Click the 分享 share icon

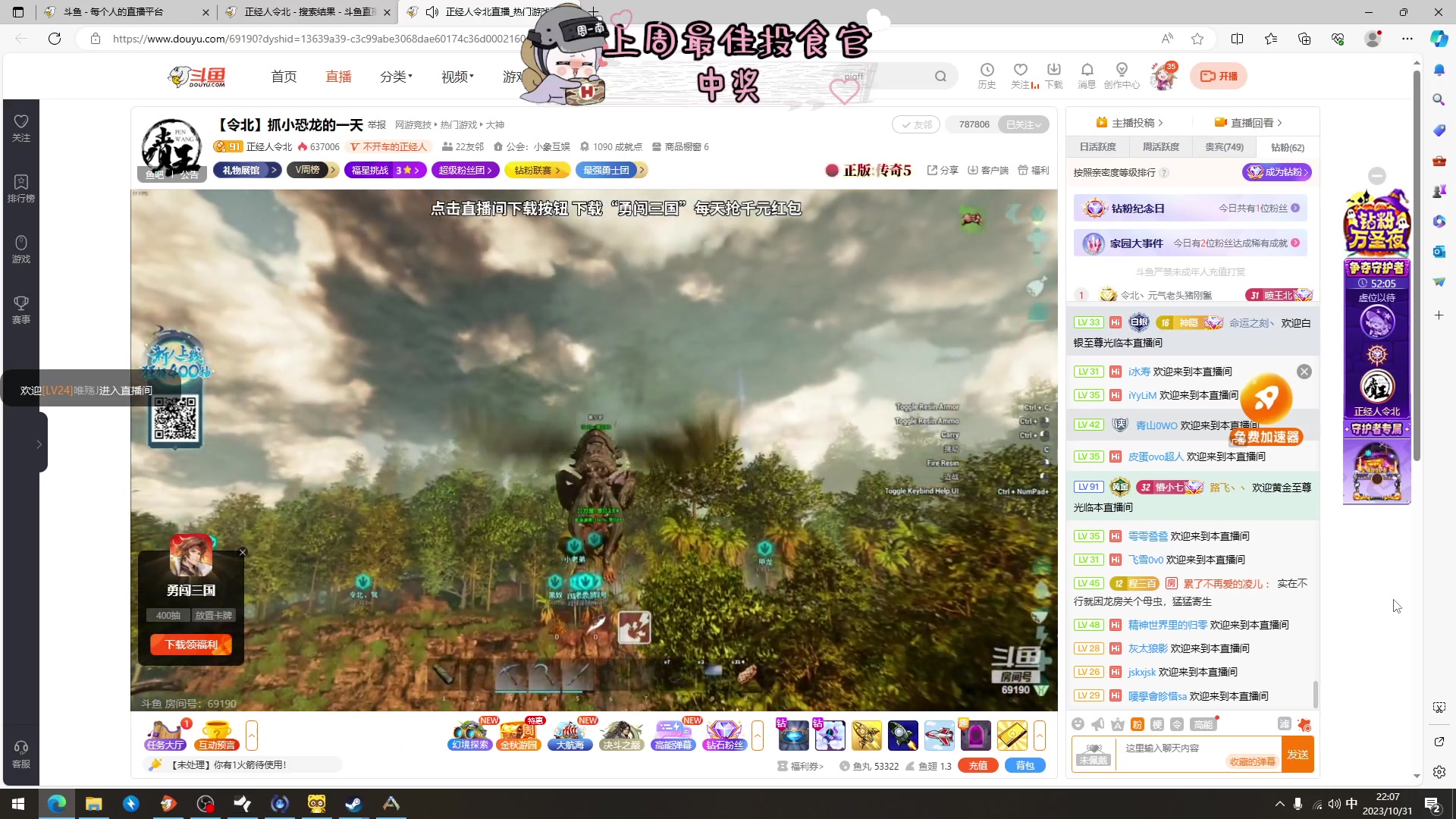click(x=943, y=170)
